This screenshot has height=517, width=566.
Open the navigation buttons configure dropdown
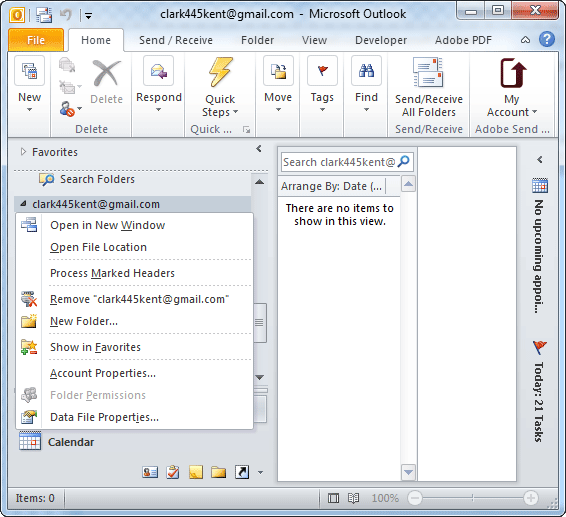(x=260, y=472)
